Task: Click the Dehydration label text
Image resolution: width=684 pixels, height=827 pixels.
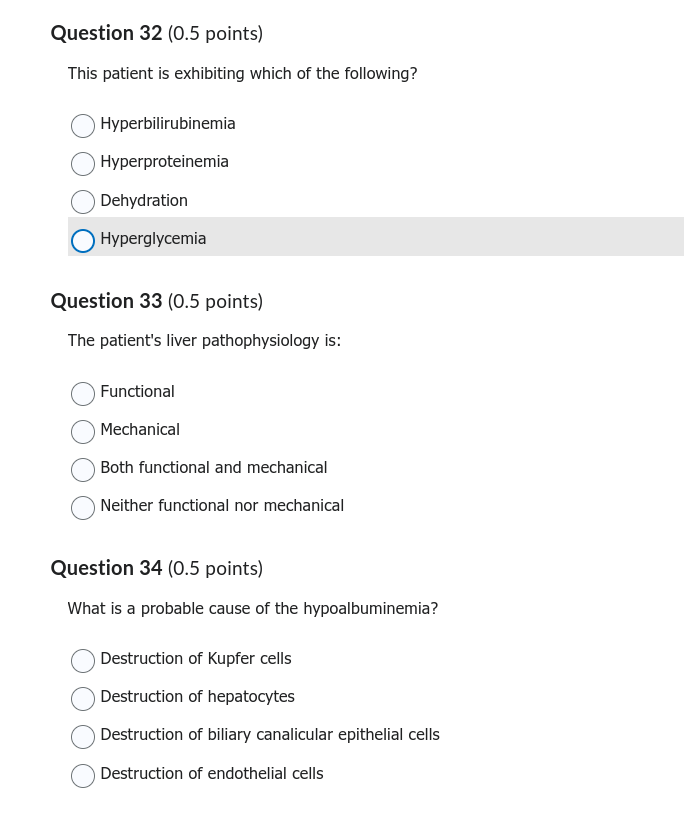Action: coord(144,200)
